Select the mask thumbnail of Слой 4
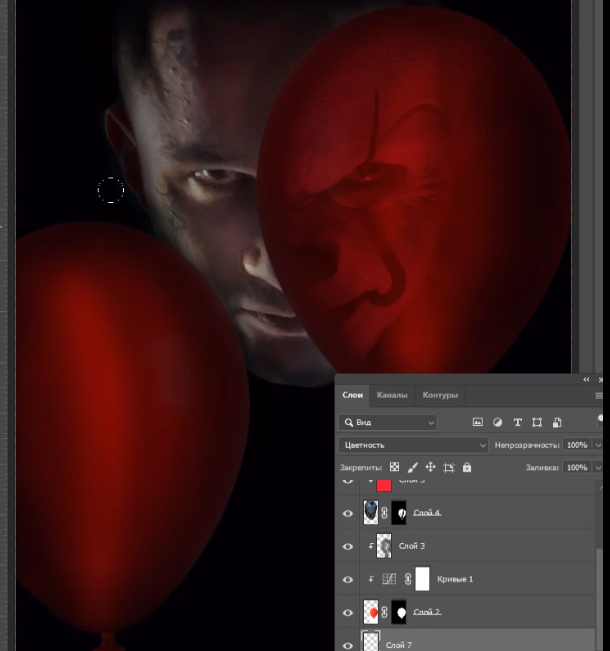This screenshot has width=610, height=651. pyautogui.click(x=399, y=512)
